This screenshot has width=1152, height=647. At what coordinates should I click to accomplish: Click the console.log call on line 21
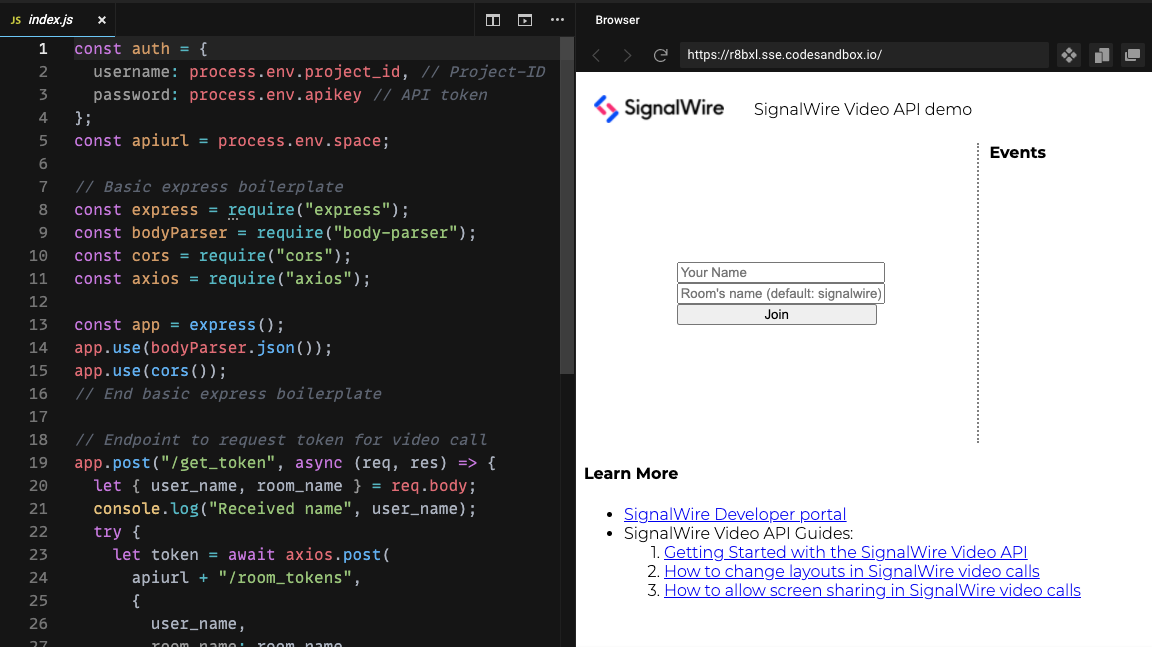click(284, 509)
